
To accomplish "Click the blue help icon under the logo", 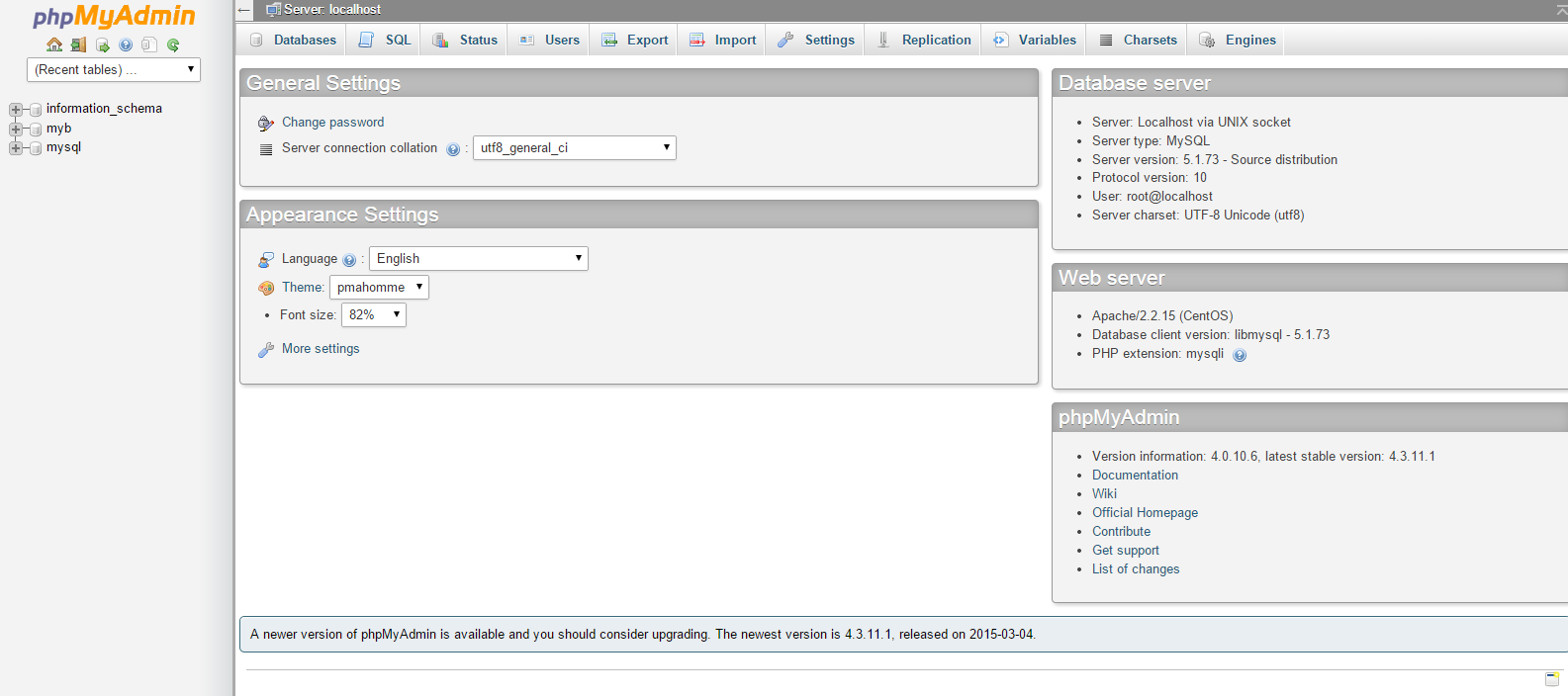I will (x=126, y=44).
